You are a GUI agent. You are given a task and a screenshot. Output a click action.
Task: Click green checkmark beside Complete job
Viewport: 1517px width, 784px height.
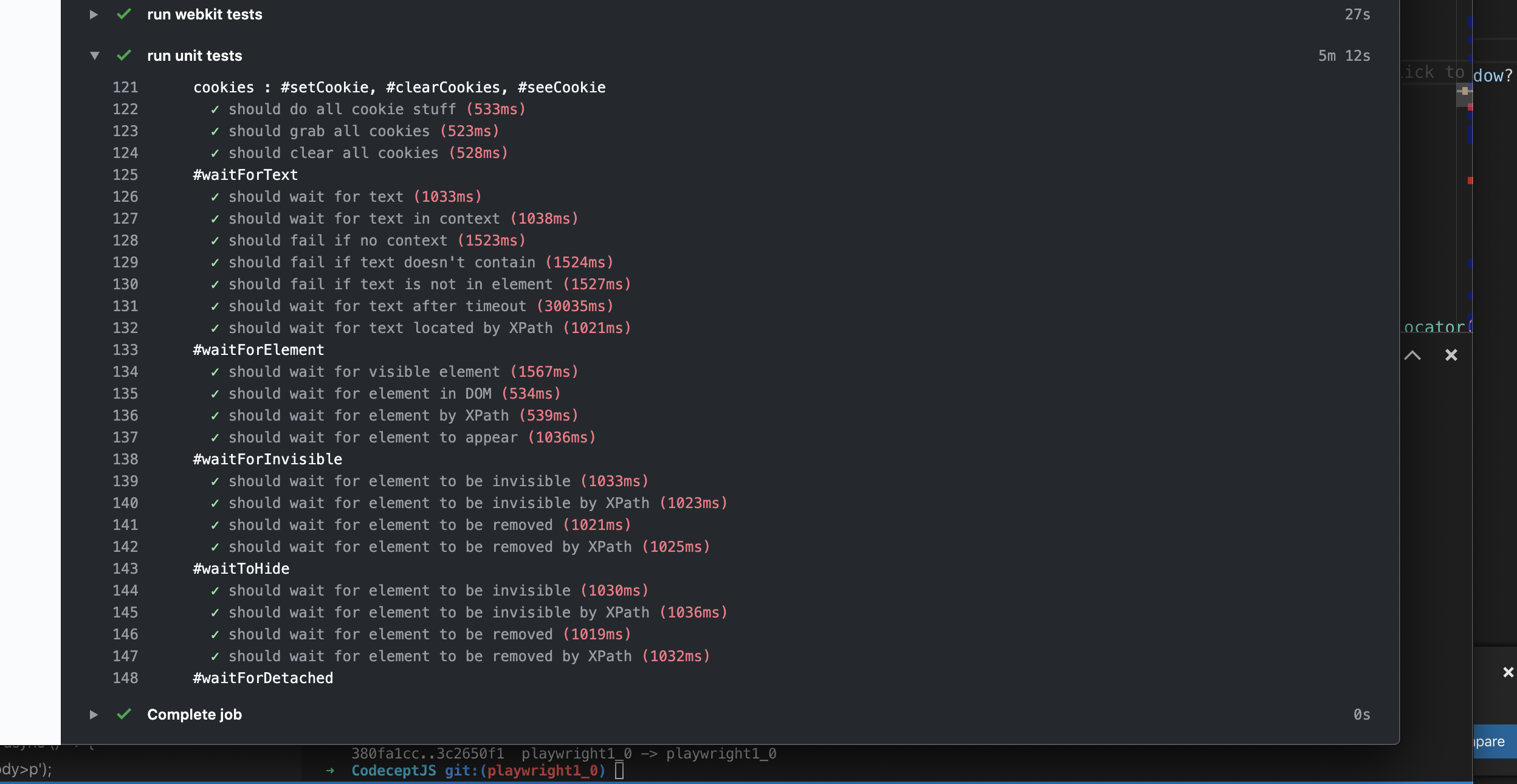pos(124,715)
